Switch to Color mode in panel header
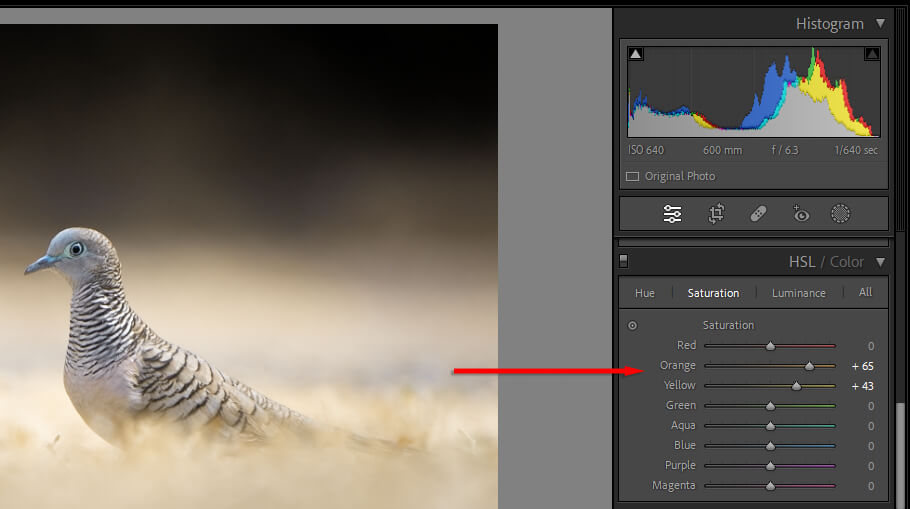Viewport: 910px width, 509px height. click(x=846, y=262)
